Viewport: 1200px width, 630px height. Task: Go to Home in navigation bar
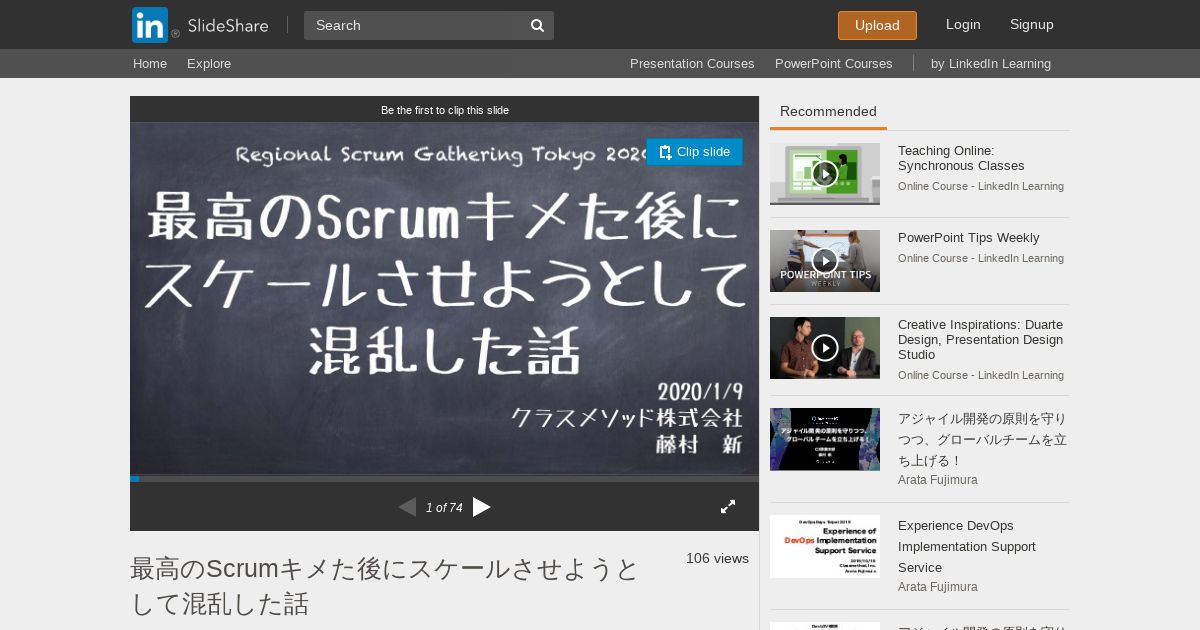click(150, 64)
